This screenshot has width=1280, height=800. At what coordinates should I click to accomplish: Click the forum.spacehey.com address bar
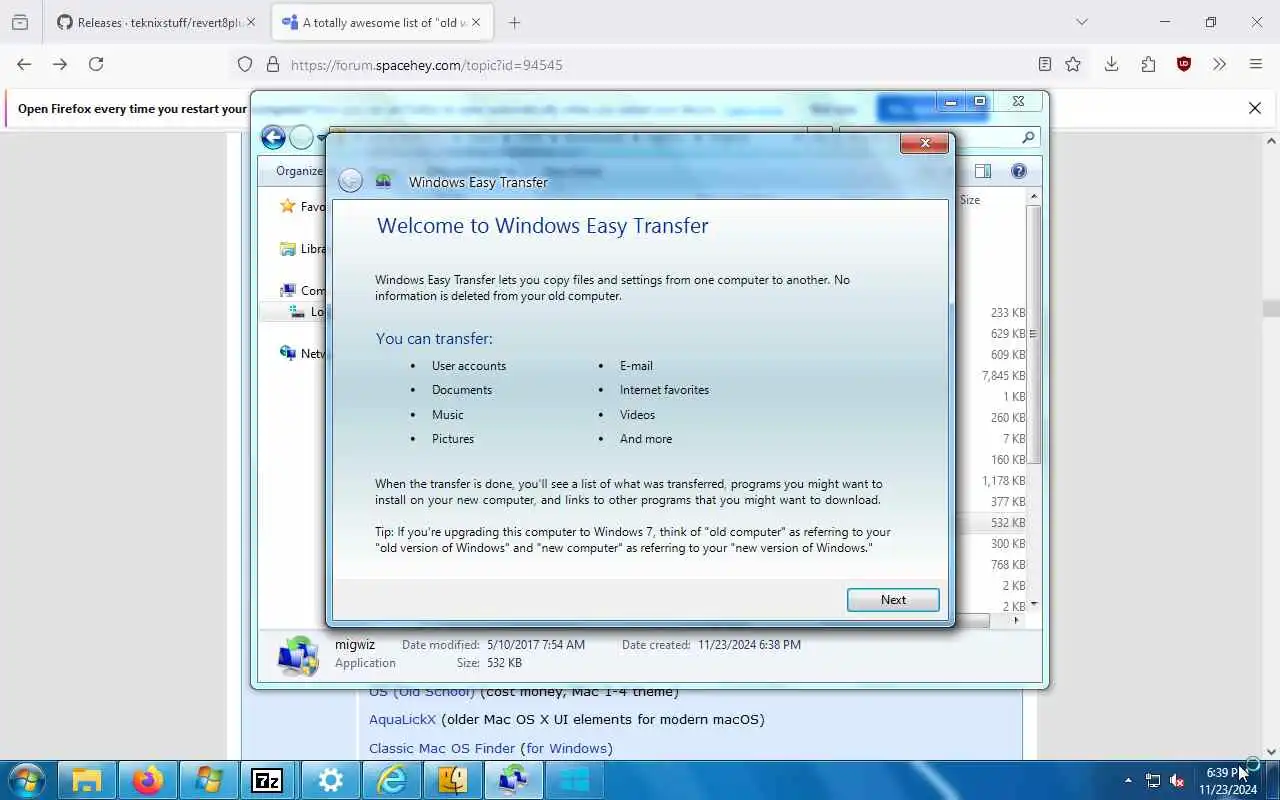point(640,64)
